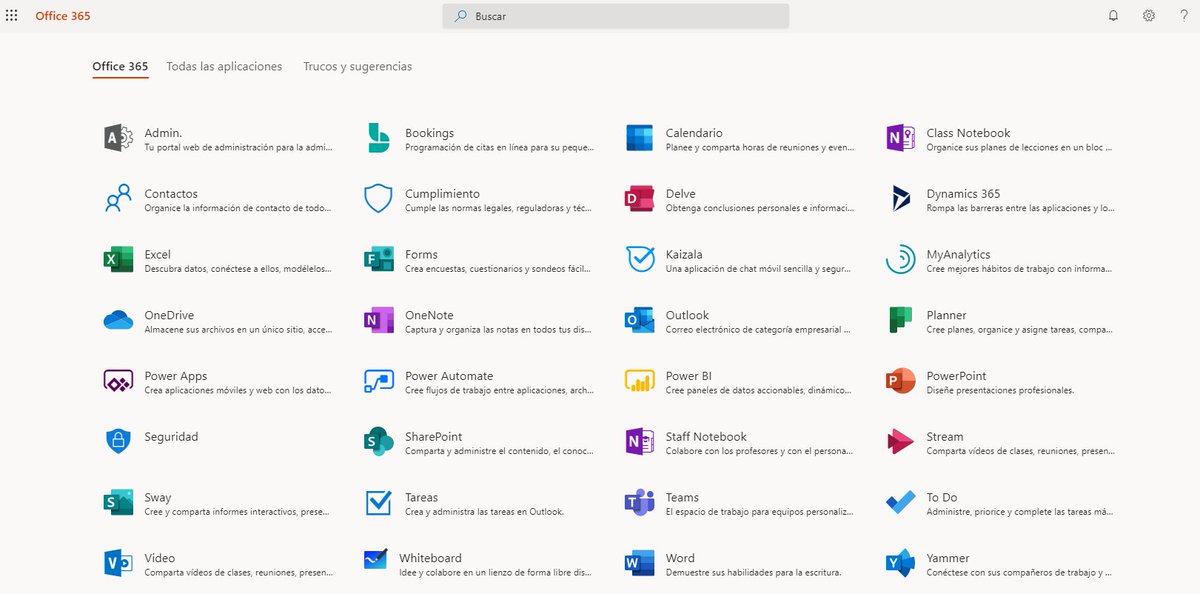The height and width of the screenshot is (594, 1200).
Task: Click the search magnifier icon
Action: (x=460, y=16)
